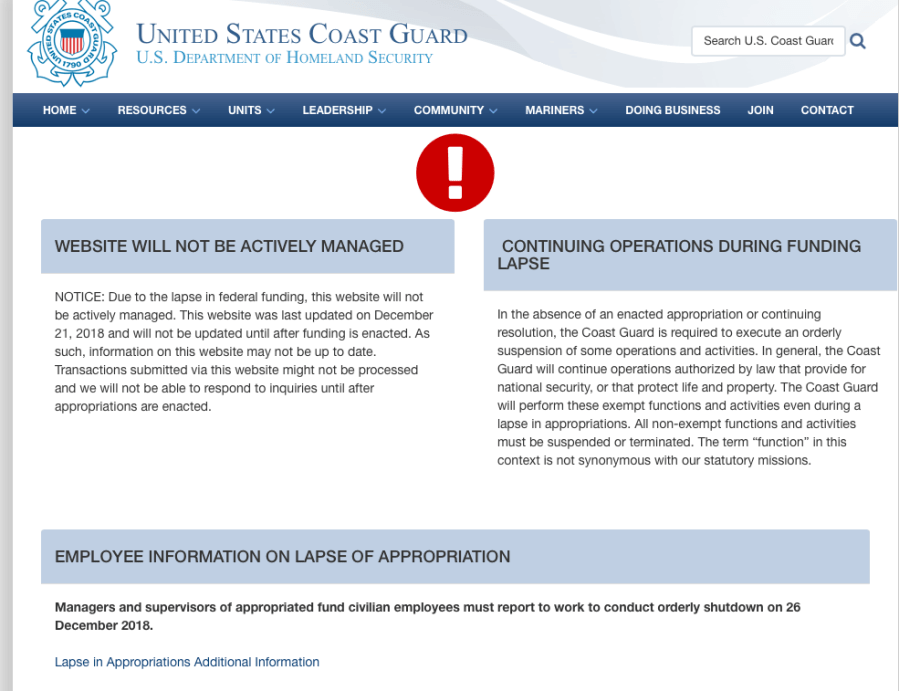Go to the Join page
The image size is (899, 691).
[760, 110]
